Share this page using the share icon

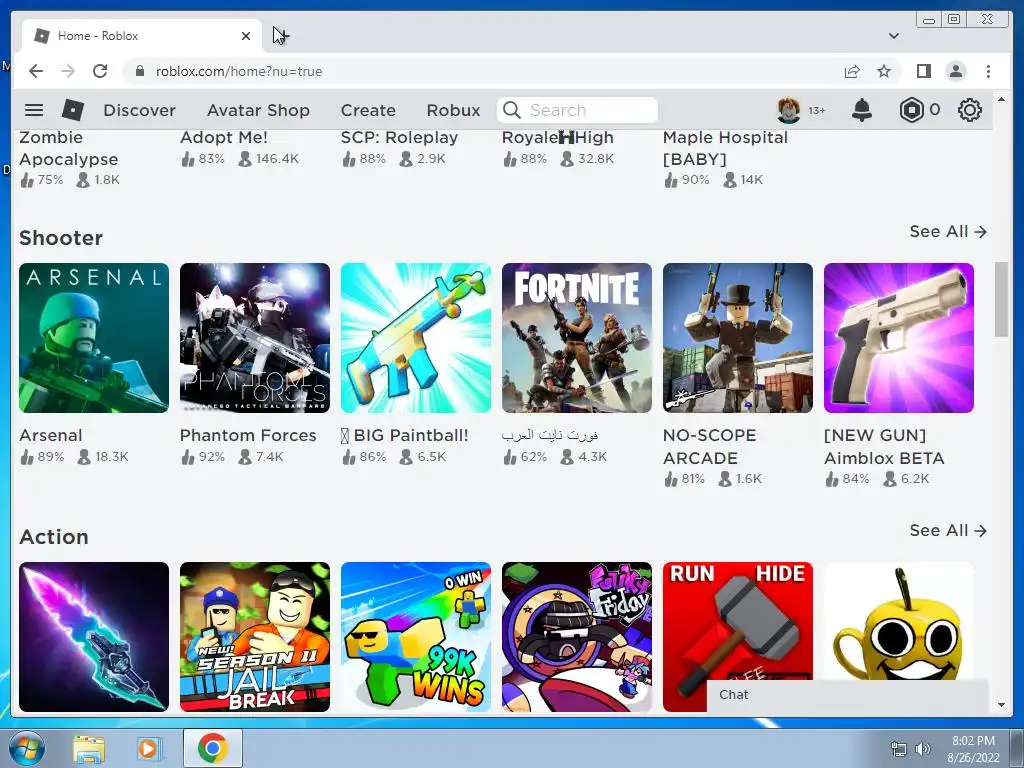[x=852, y=71]
